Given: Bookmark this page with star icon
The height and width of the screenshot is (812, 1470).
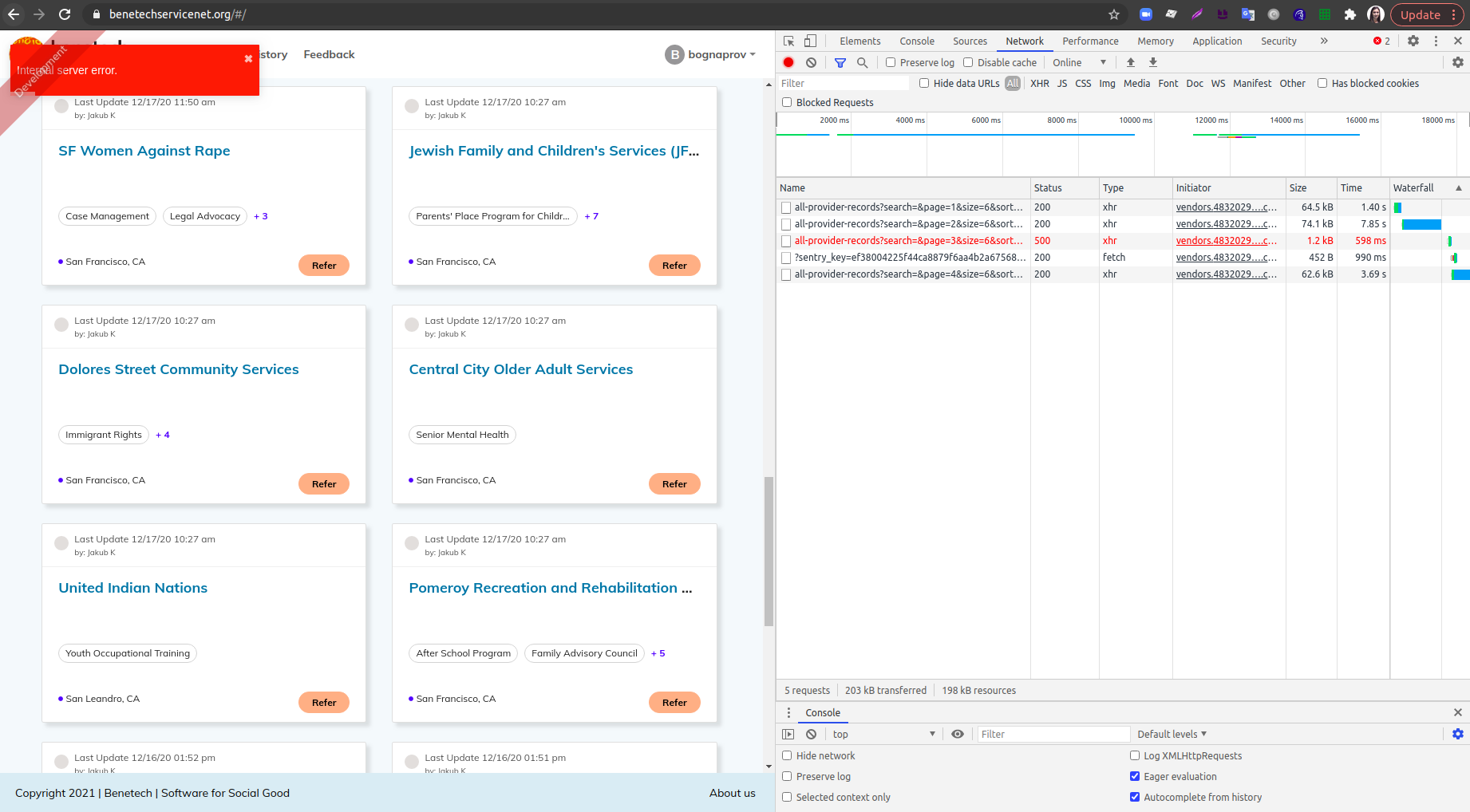Looking at the screenshot, I should (1114, 14).
